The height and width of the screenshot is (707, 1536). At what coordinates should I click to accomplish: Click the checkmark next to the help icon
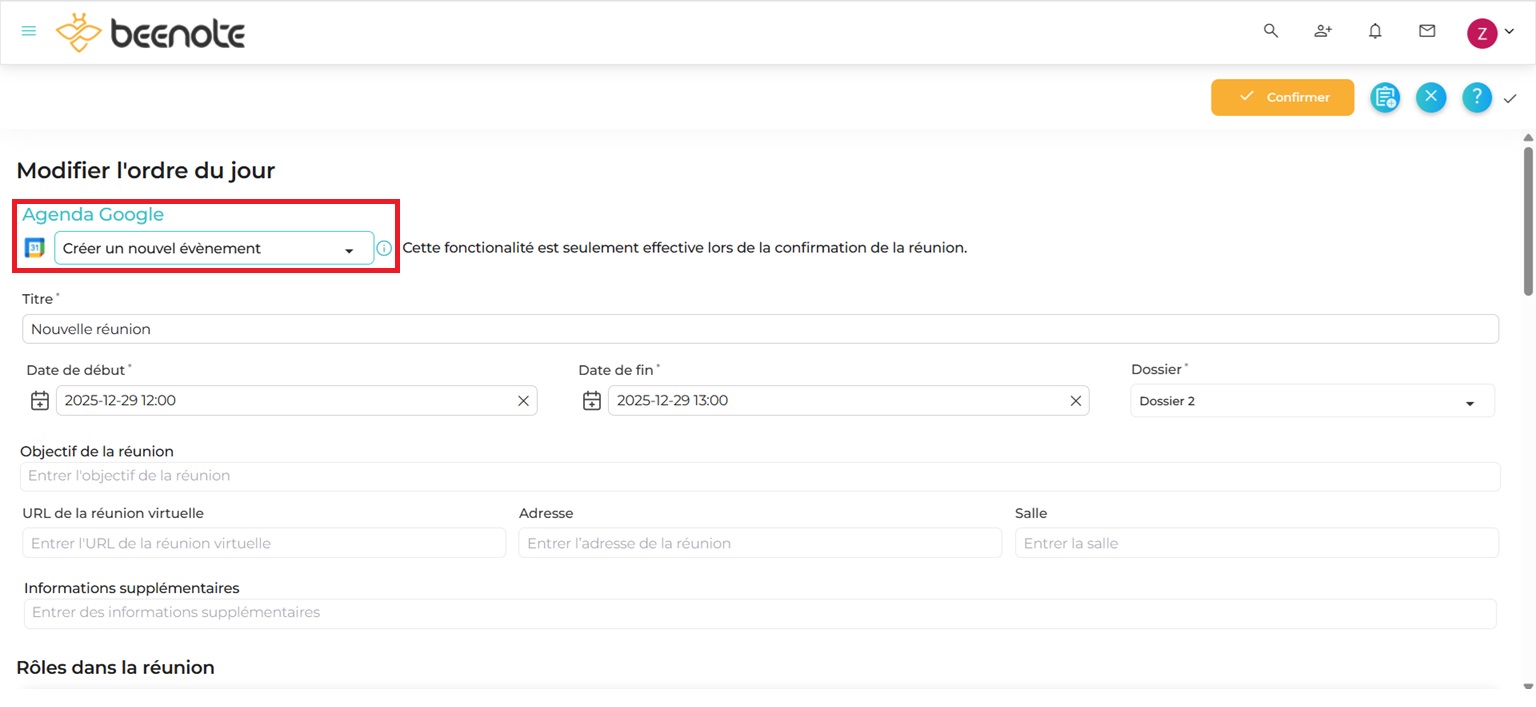point(1510,99)
